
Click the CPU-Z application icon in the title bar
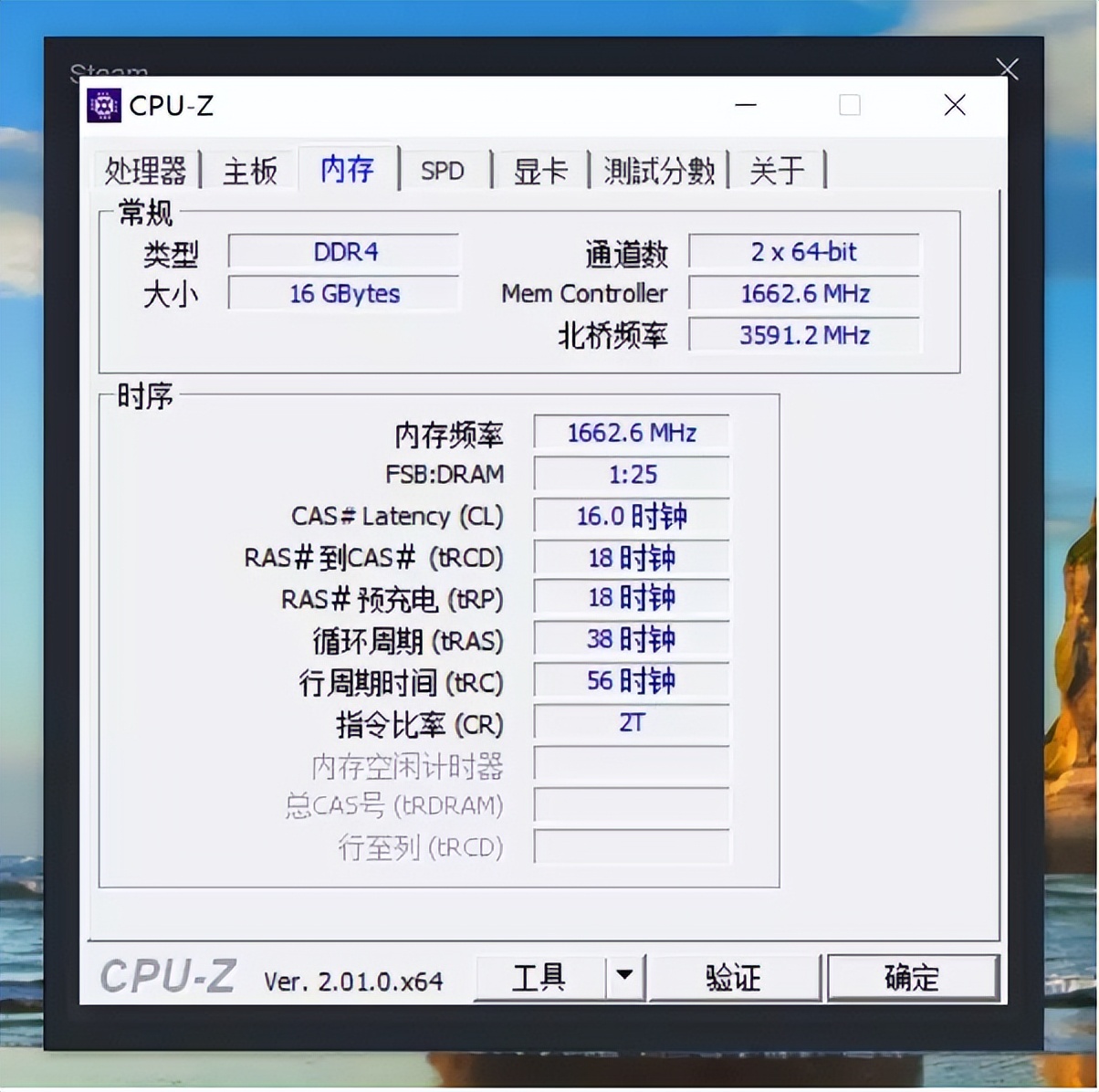(104, 105)
